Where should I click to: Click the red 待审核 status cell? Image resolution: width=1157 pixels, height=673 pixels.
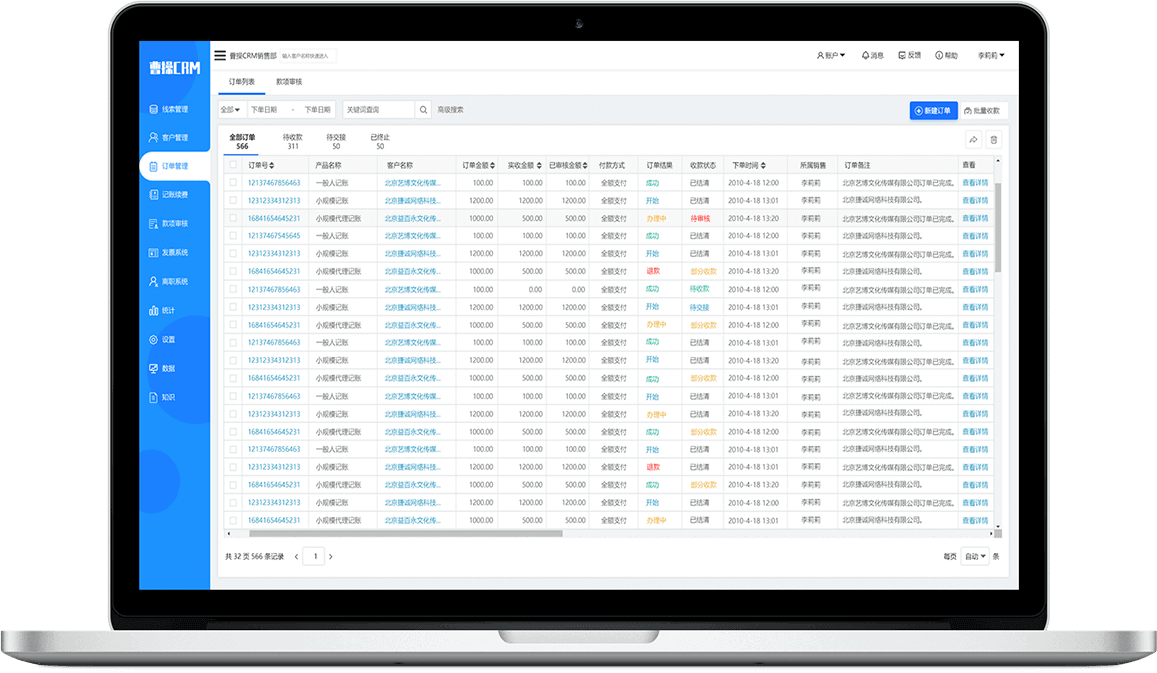click(700, 218)
